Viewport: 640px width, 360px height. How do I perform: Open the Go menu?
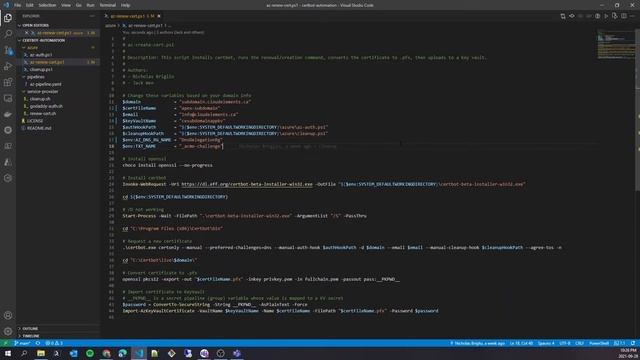point(79,5)
